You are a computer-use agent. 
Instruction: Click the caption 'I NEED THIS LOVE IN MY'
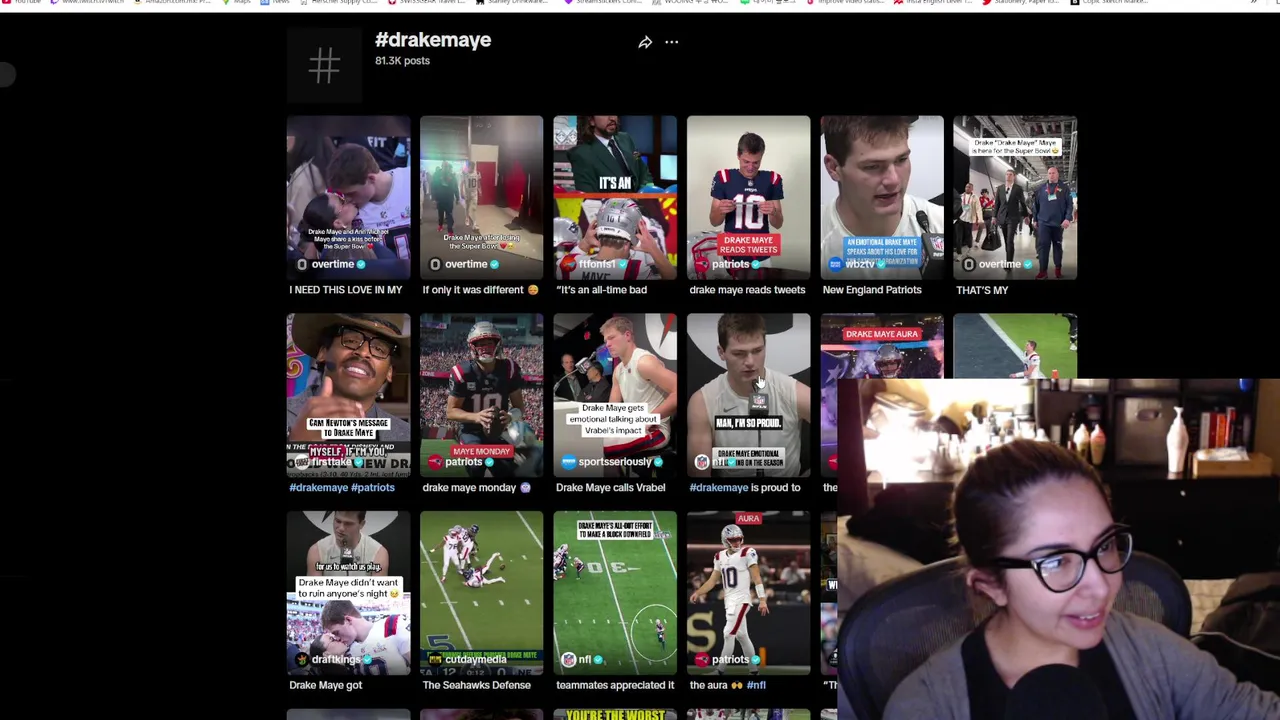pyautogui.click(x=346, y=290)
